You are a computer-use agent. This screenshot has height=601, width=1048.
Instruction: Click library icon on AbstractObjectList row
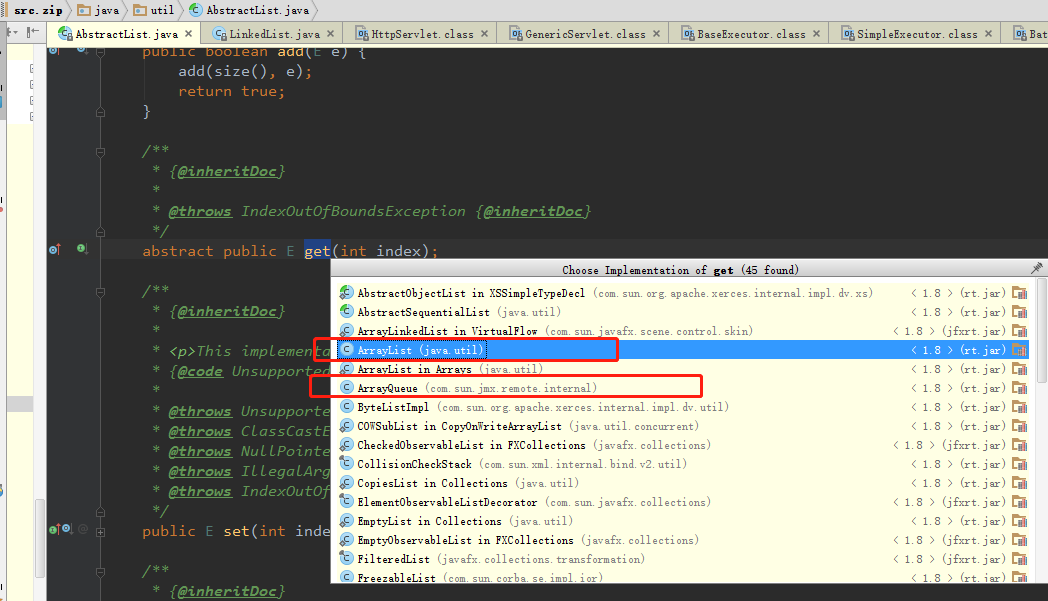click(x=1019, y=293)
